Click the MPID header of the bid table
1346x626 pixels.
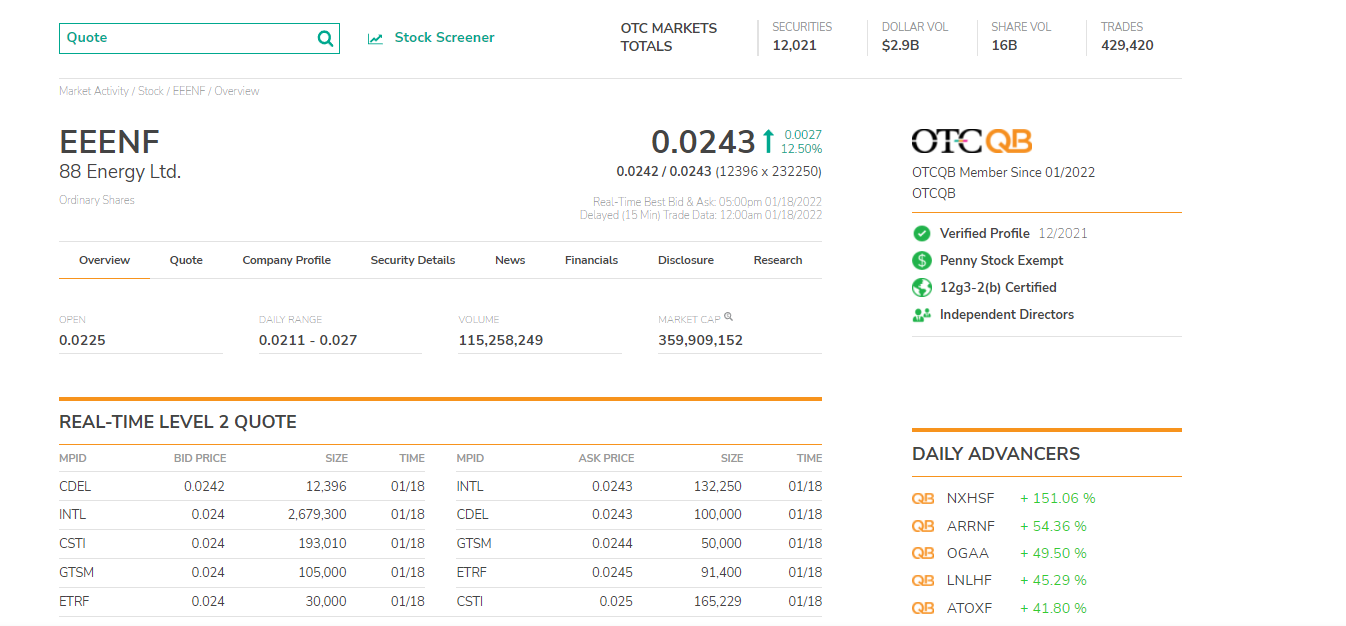click(x=73, y=458)
